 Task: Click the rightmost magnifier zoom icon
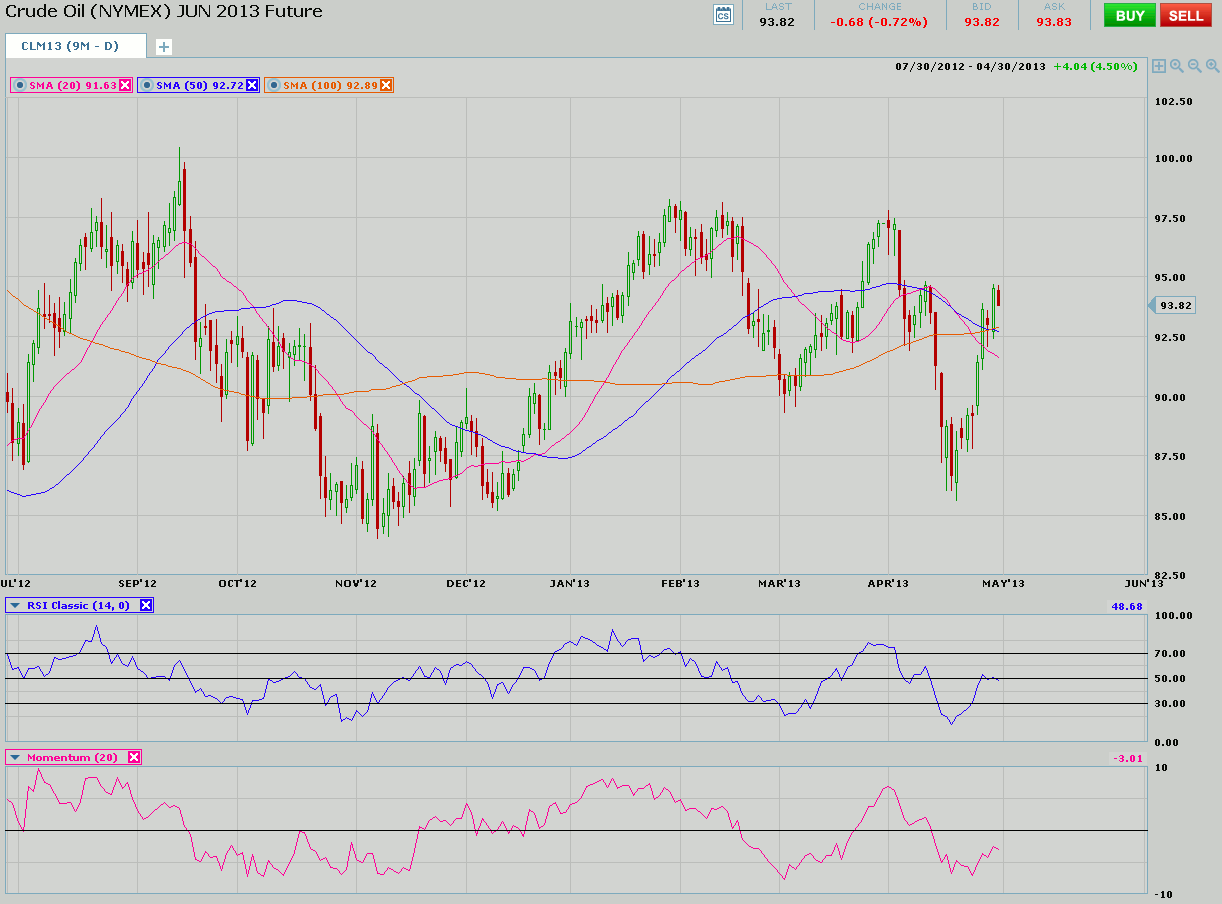point(1213,66)
